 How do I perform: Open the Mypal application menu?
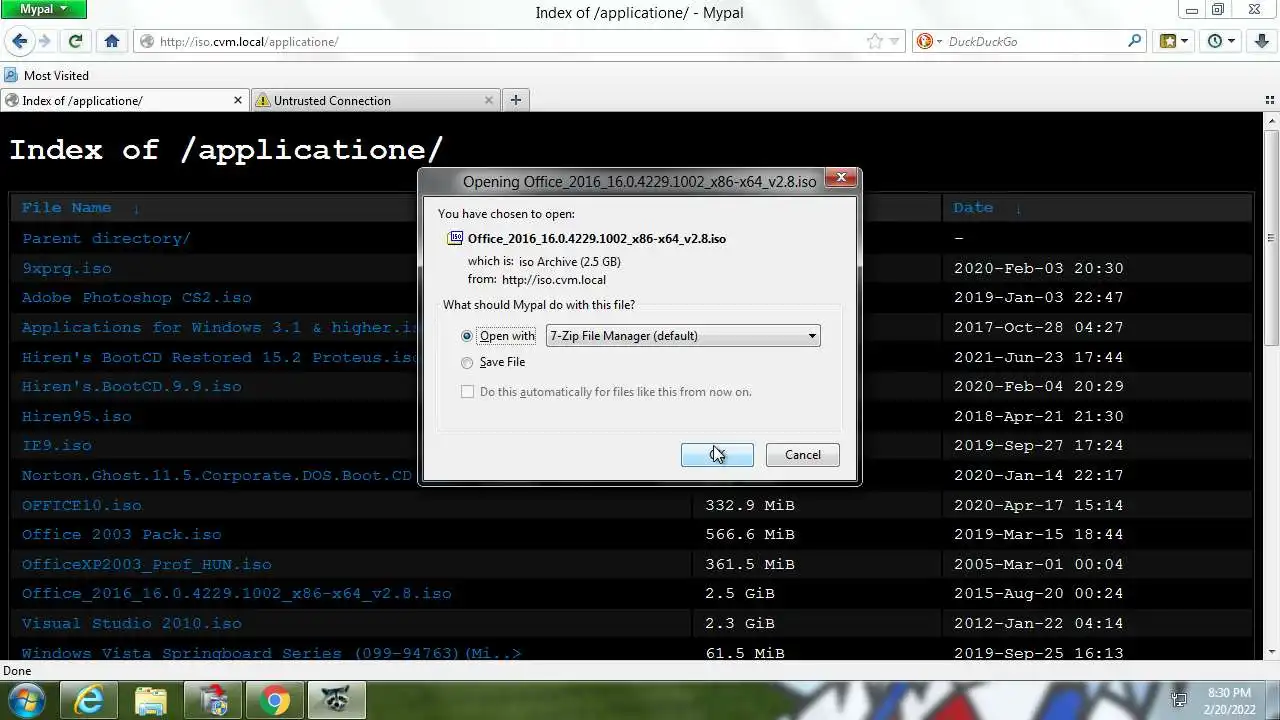click(43, 9)
